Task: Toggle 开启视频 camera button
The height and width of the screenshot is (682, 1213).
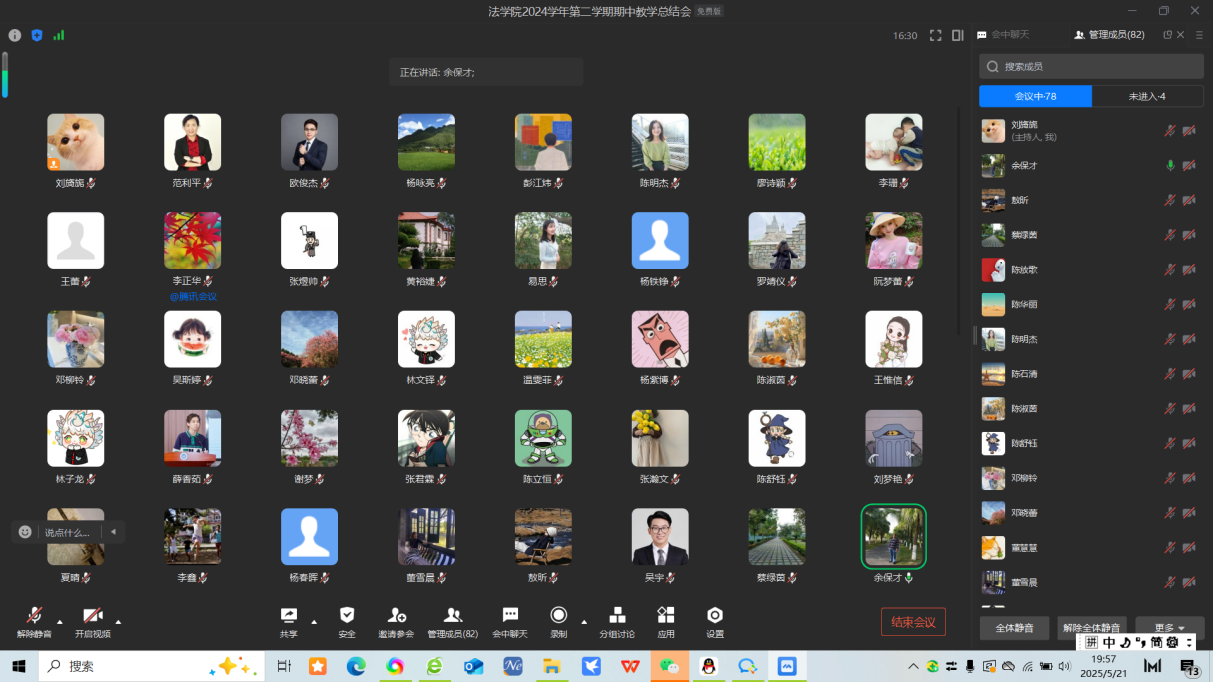Action: (x=92, y=616)
